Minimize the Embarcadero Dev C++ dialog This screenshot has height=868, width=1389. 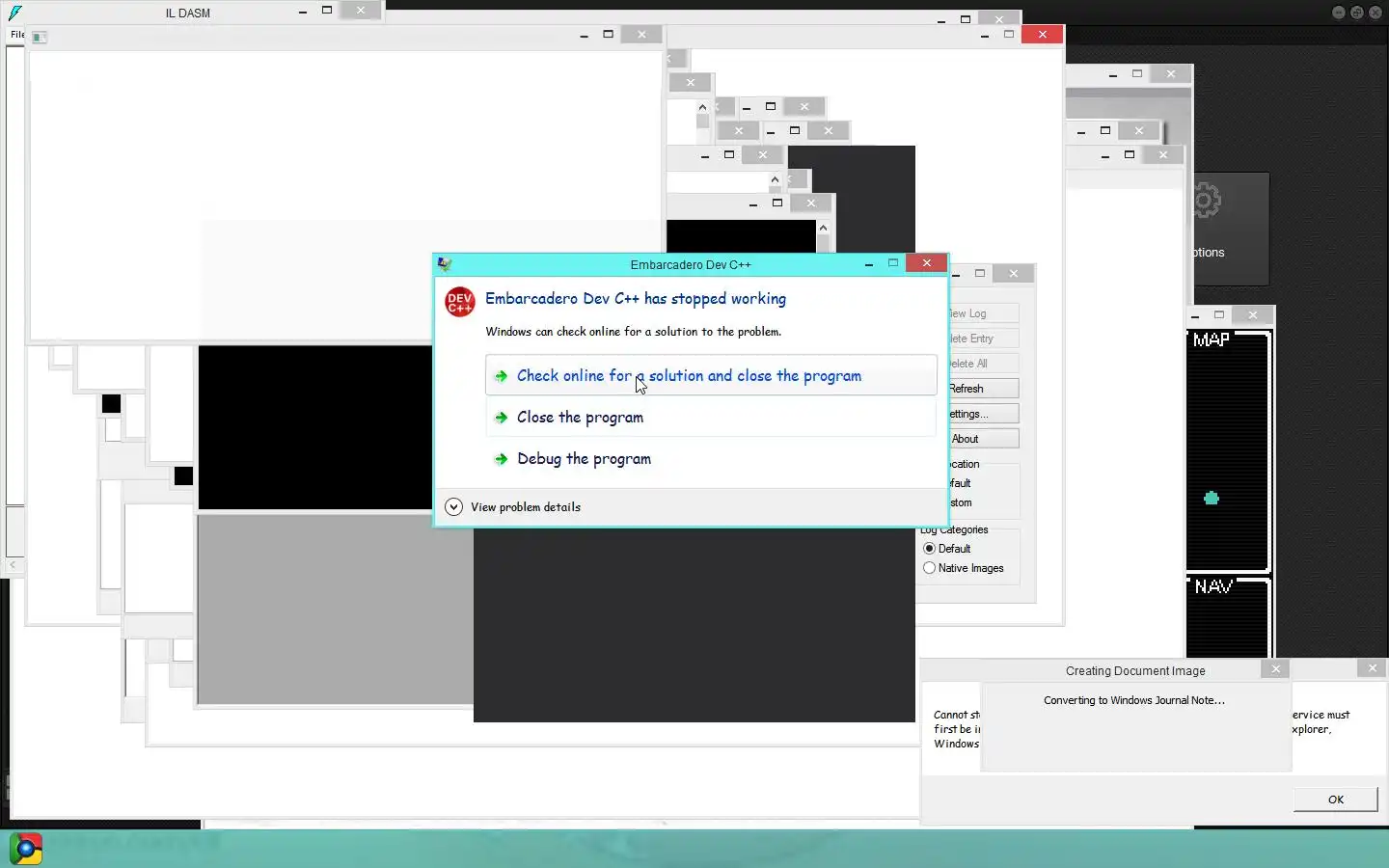[869, 263]
